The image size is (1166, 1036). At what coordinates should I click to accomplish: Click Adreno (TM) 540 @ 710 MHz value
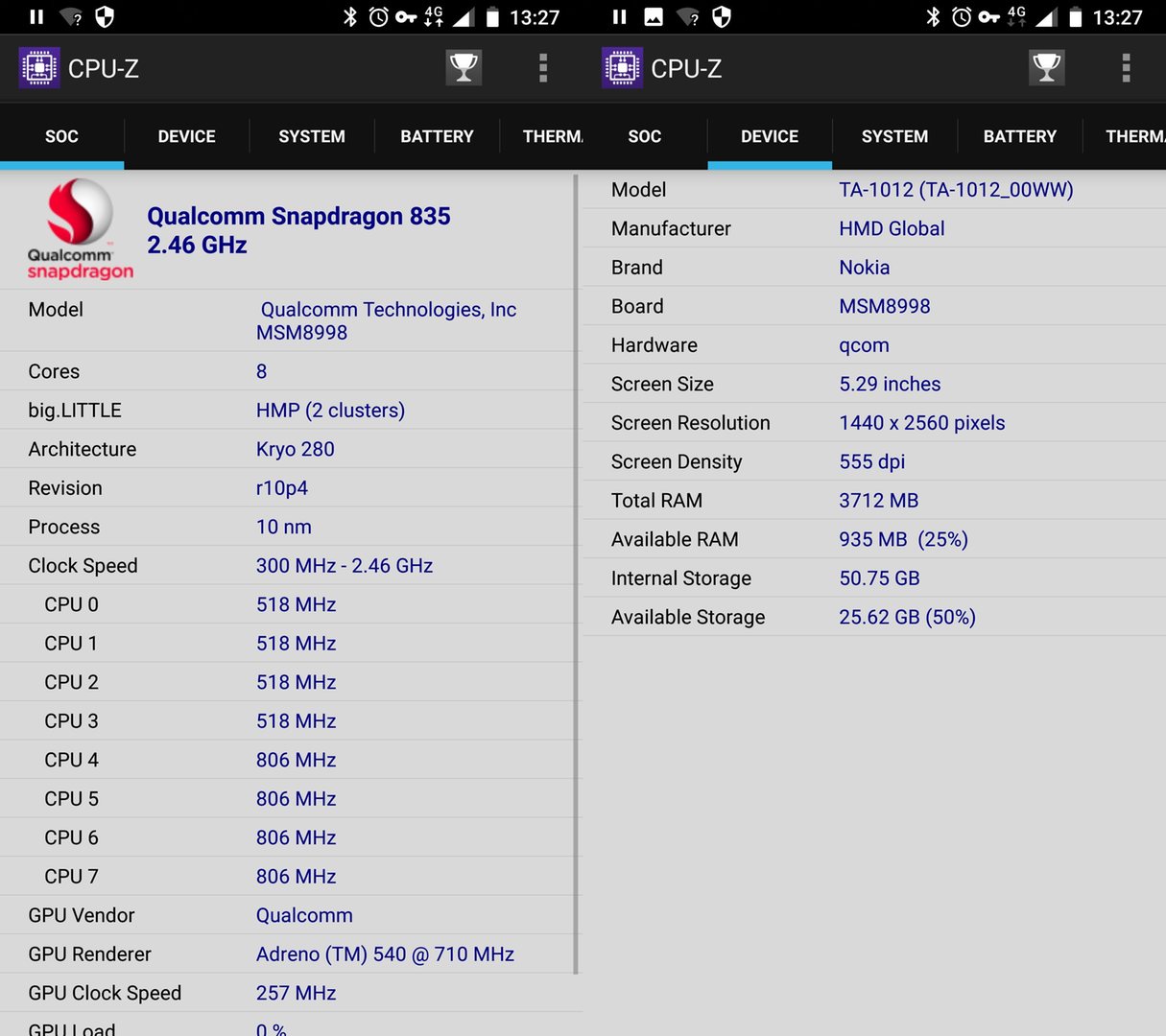coord(385,954)
